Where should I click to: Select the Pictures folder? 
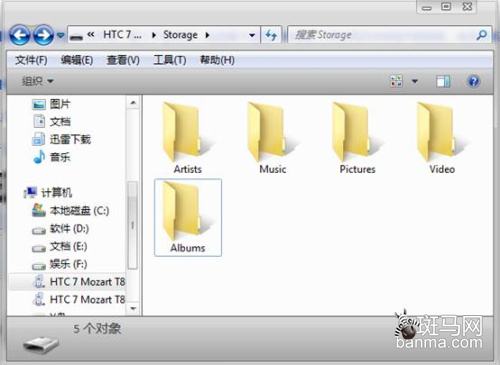[x=357, y=138]
